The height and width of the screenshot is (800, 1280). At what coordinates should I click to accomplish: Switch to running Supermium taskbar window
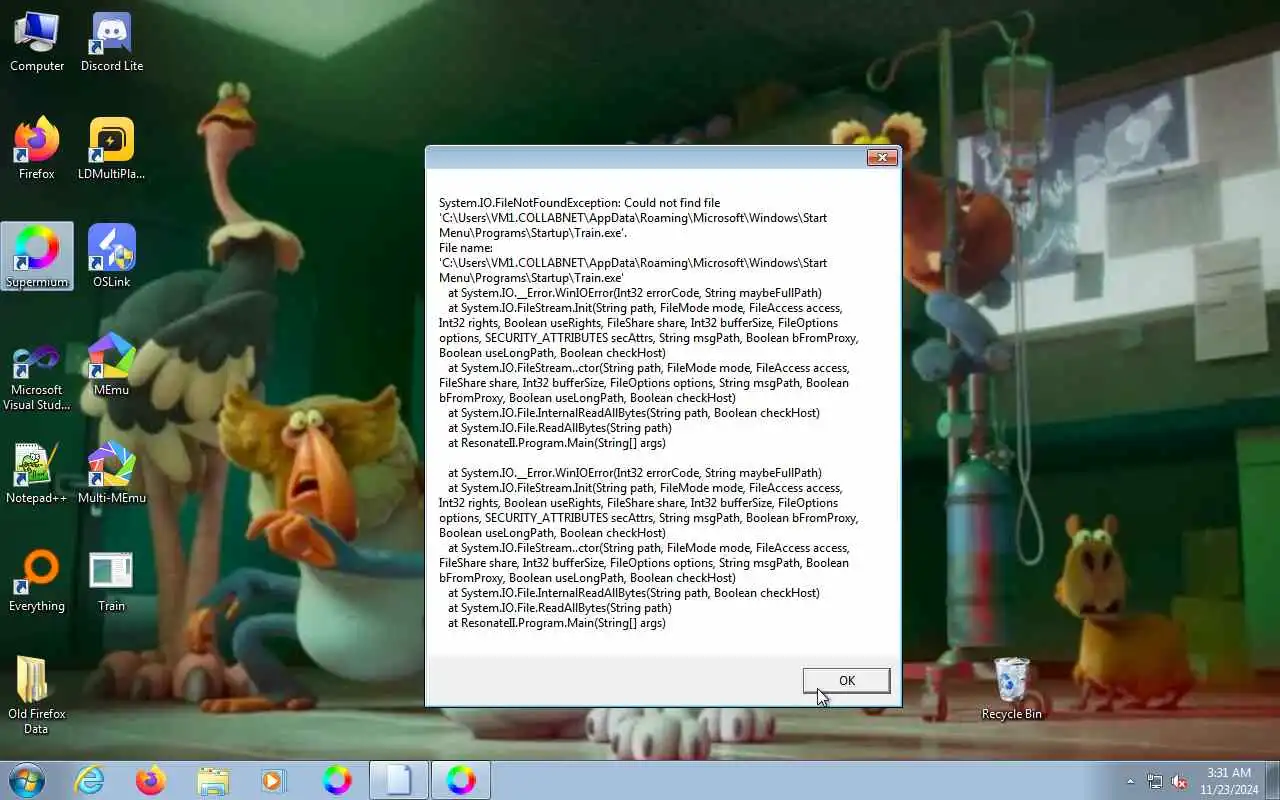[460, 780]
